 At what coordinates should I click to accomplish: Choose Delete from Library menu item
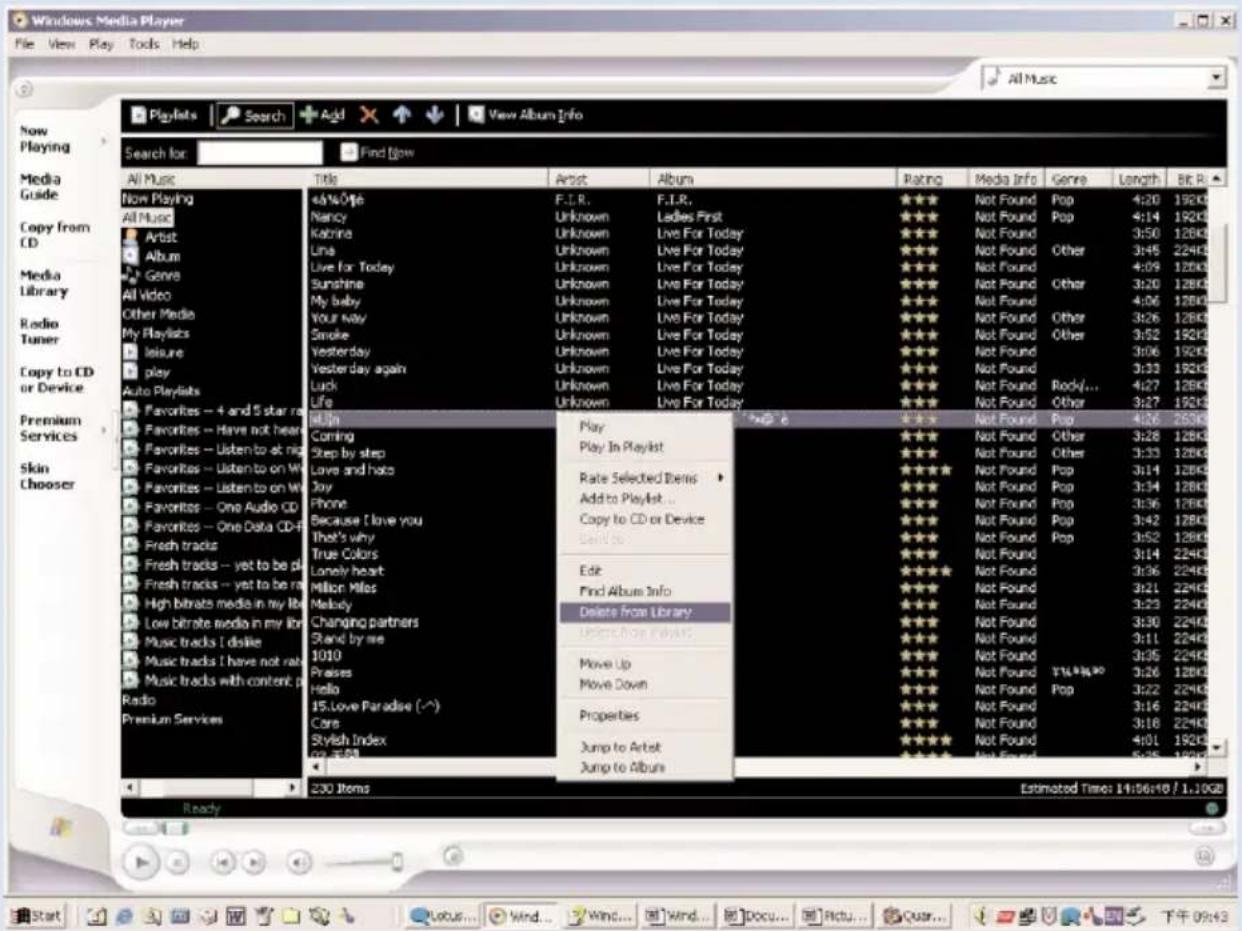pyautogui.click(x=645, y=612)
